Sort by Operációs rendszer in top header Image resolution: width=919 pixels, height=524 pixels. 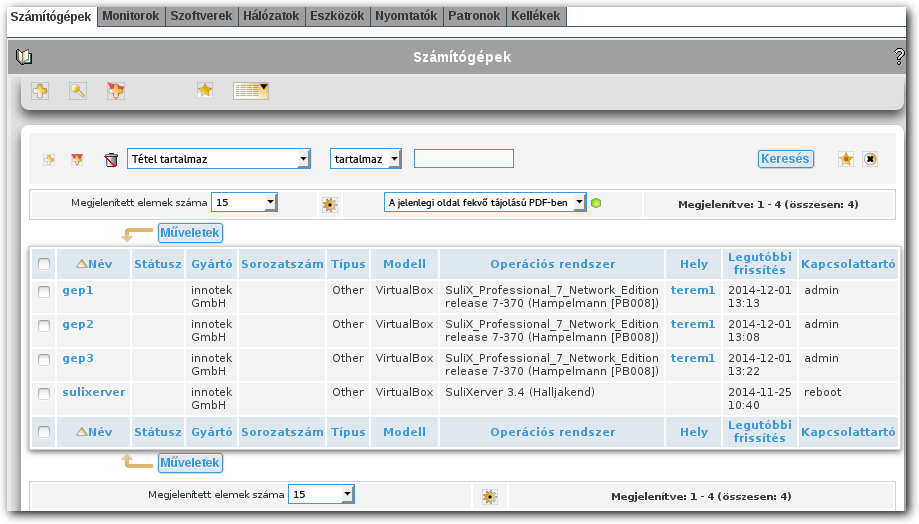(553, 264)
